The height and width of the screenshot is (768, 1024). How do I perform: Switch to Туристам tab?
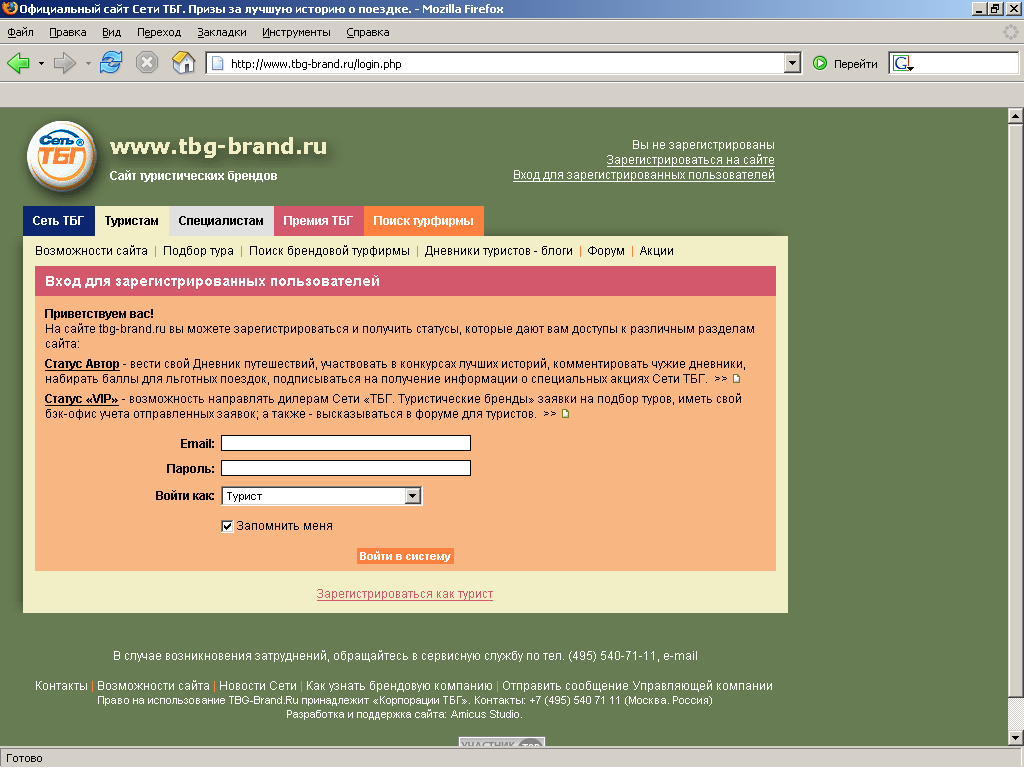click(x=131, y=221)
